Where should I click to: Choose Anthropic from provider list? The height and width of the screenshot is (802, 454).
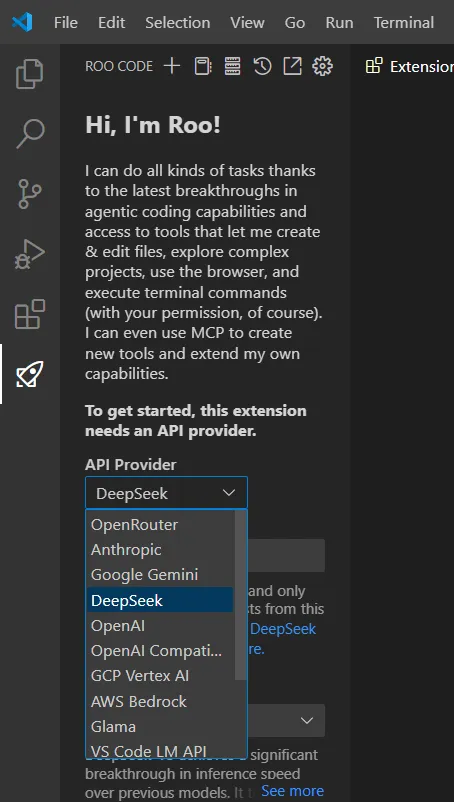point(126,550)
